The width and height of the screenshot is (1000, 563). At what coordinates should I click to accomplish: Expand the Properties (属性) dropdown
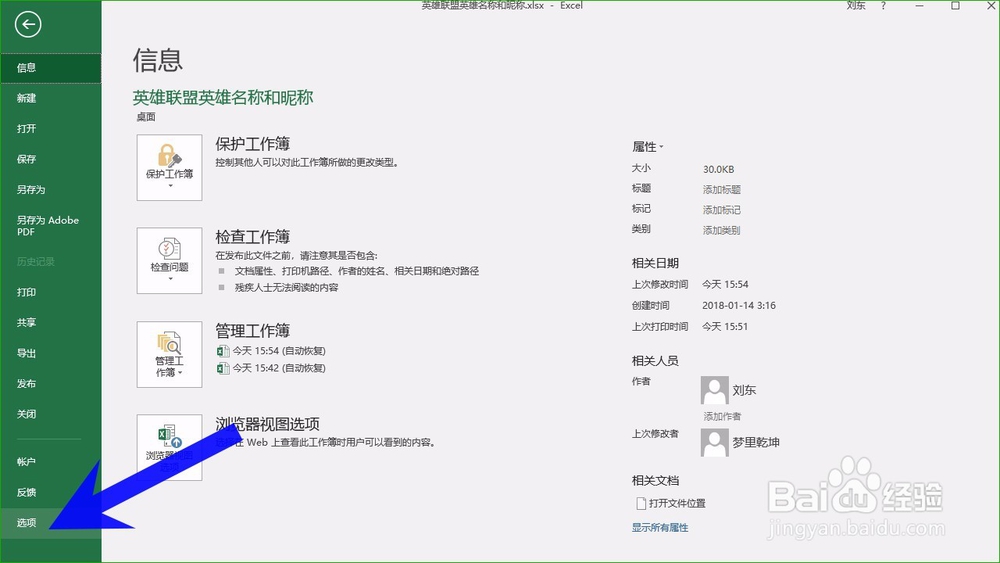[x=648, y=147]
